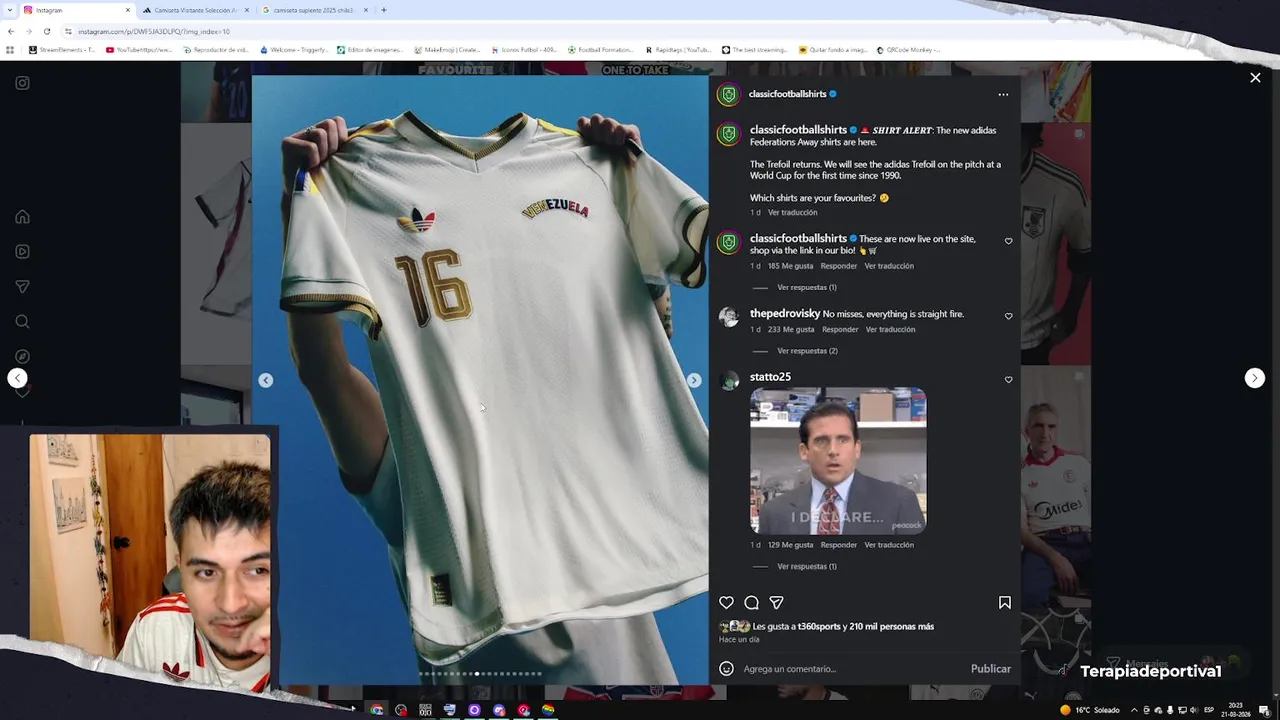1280x720 pixels.
Task: Like statto25's comment
Action: 1008,380
